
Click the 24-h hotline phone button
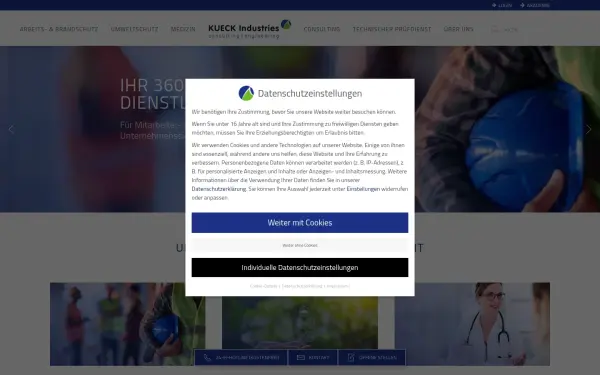(241, 357)
